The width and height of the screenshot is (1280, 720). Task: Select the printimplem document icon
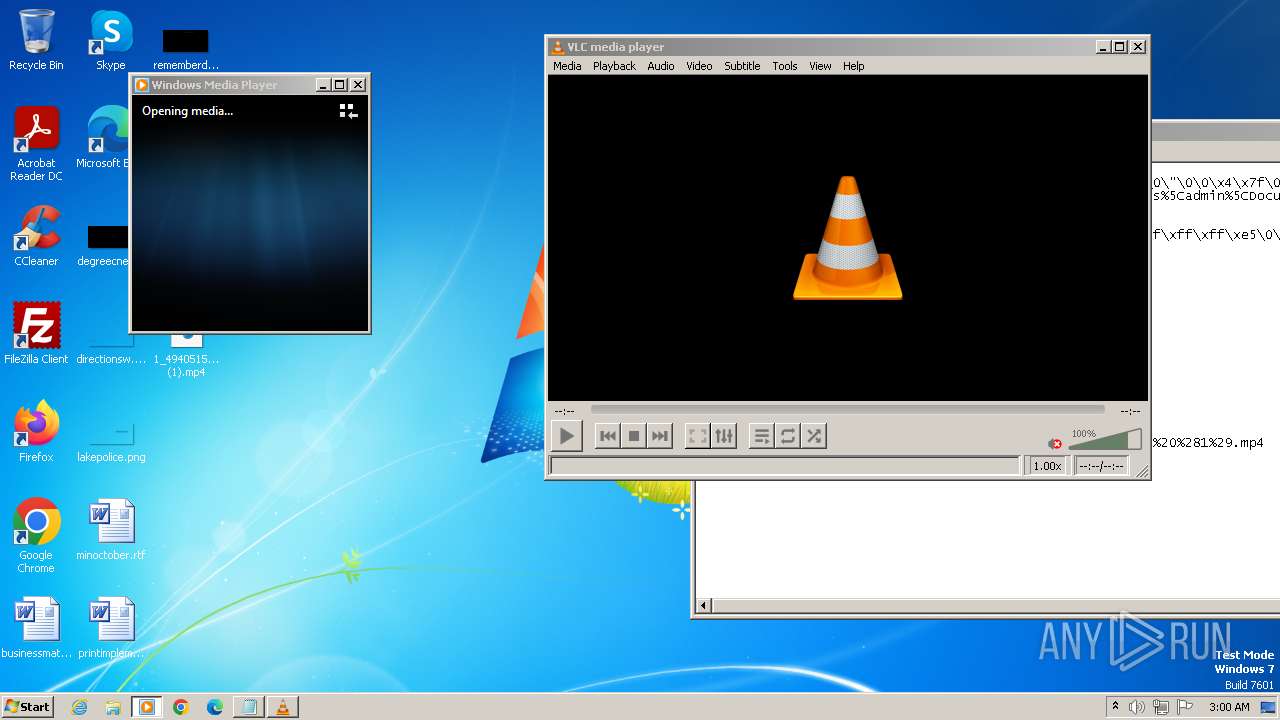[111, 629]
